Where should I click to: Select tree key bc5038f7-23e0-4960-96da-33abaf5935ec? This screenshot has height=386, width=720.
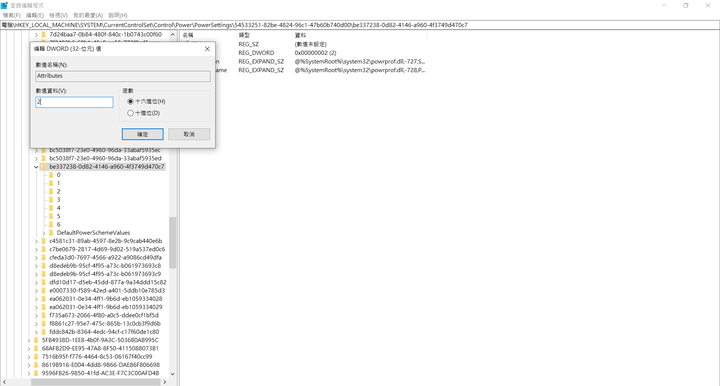[x=105, y=150]
